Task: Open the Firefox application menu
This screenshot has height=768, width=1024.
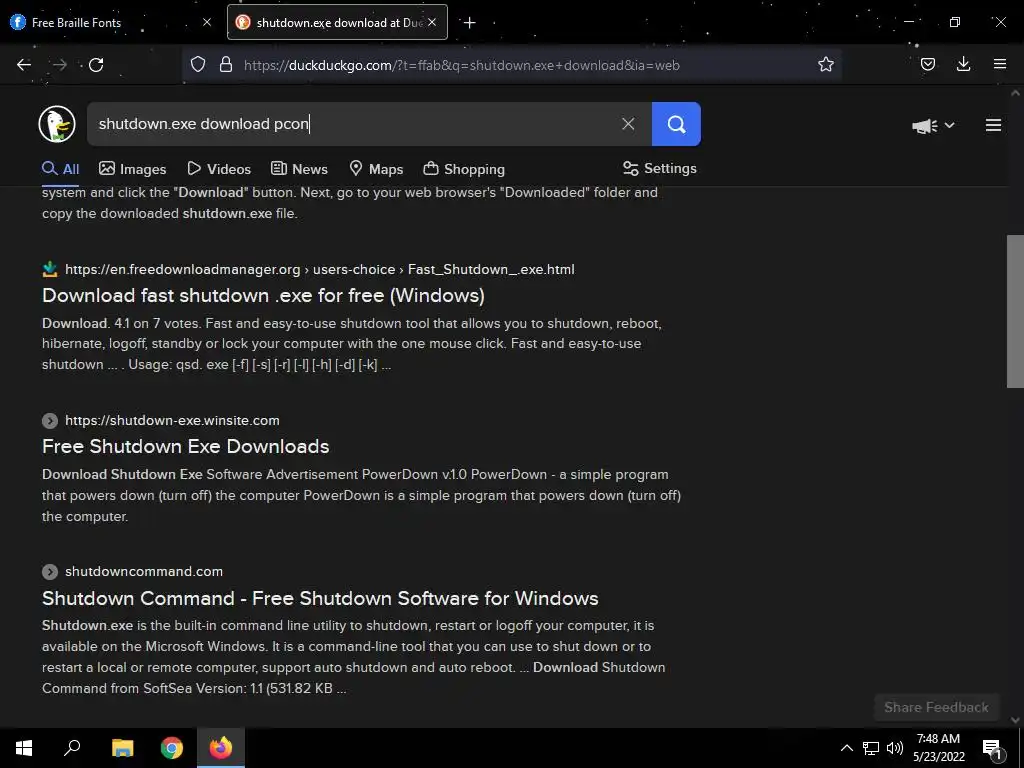Action: [999, 64]
